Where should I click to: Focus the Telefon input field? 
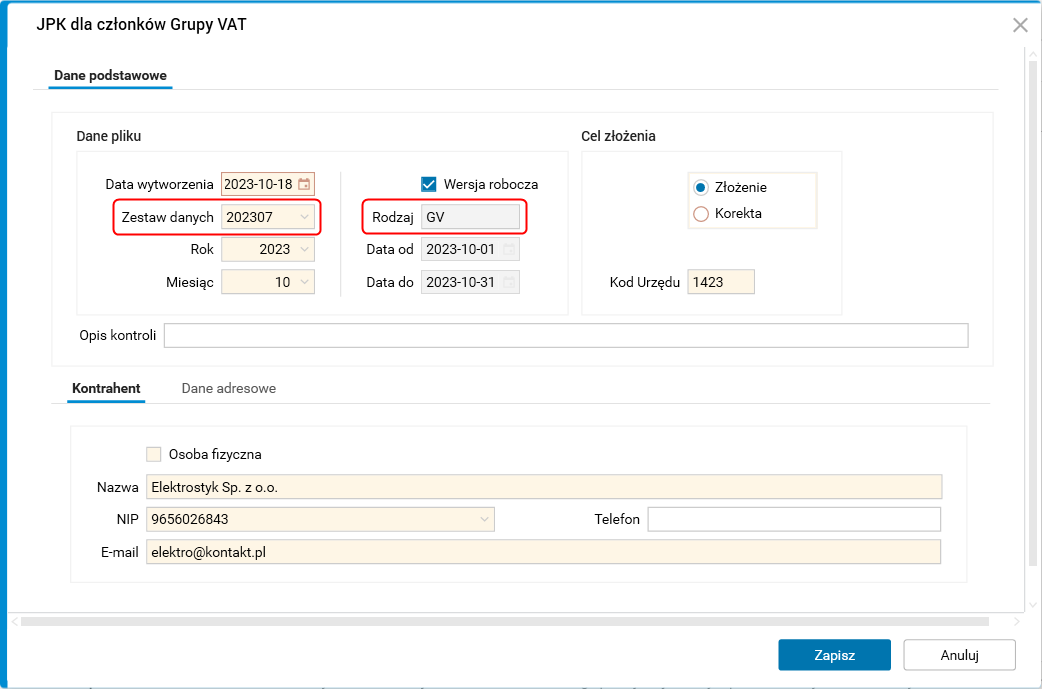[x=794, y=519]
